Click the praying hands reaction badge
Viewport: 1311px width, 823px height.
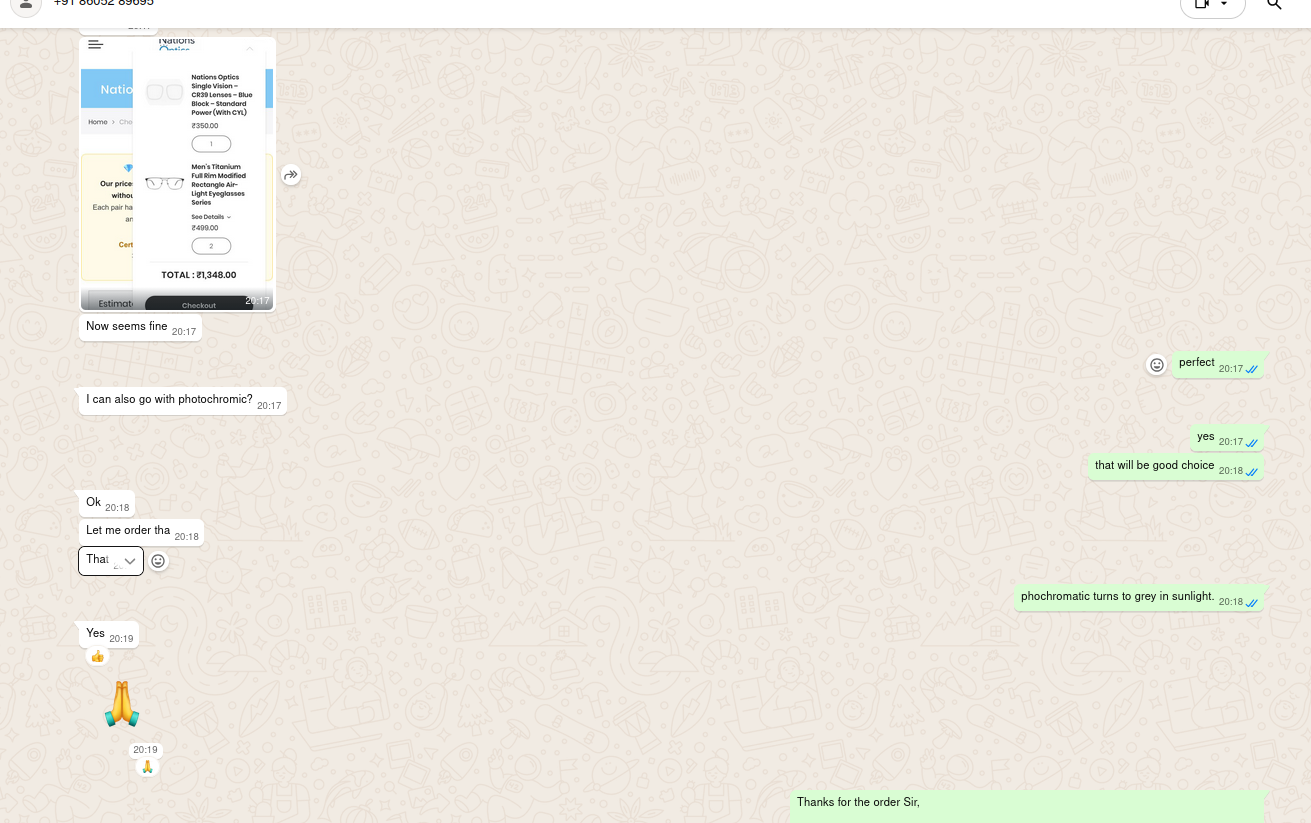pos(147,768)
